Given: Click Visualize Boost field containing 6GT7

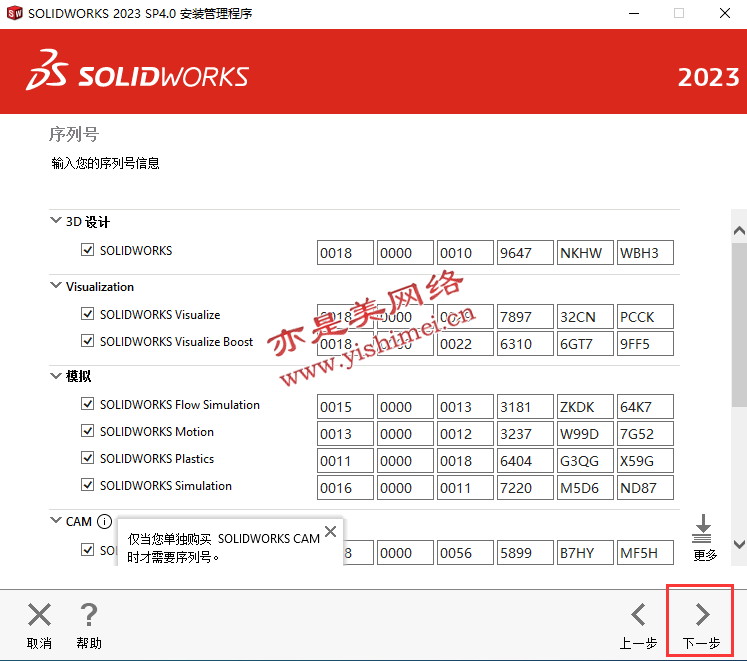Looking at the screenshot, I should pyautogui.click(x=585, y=344).
